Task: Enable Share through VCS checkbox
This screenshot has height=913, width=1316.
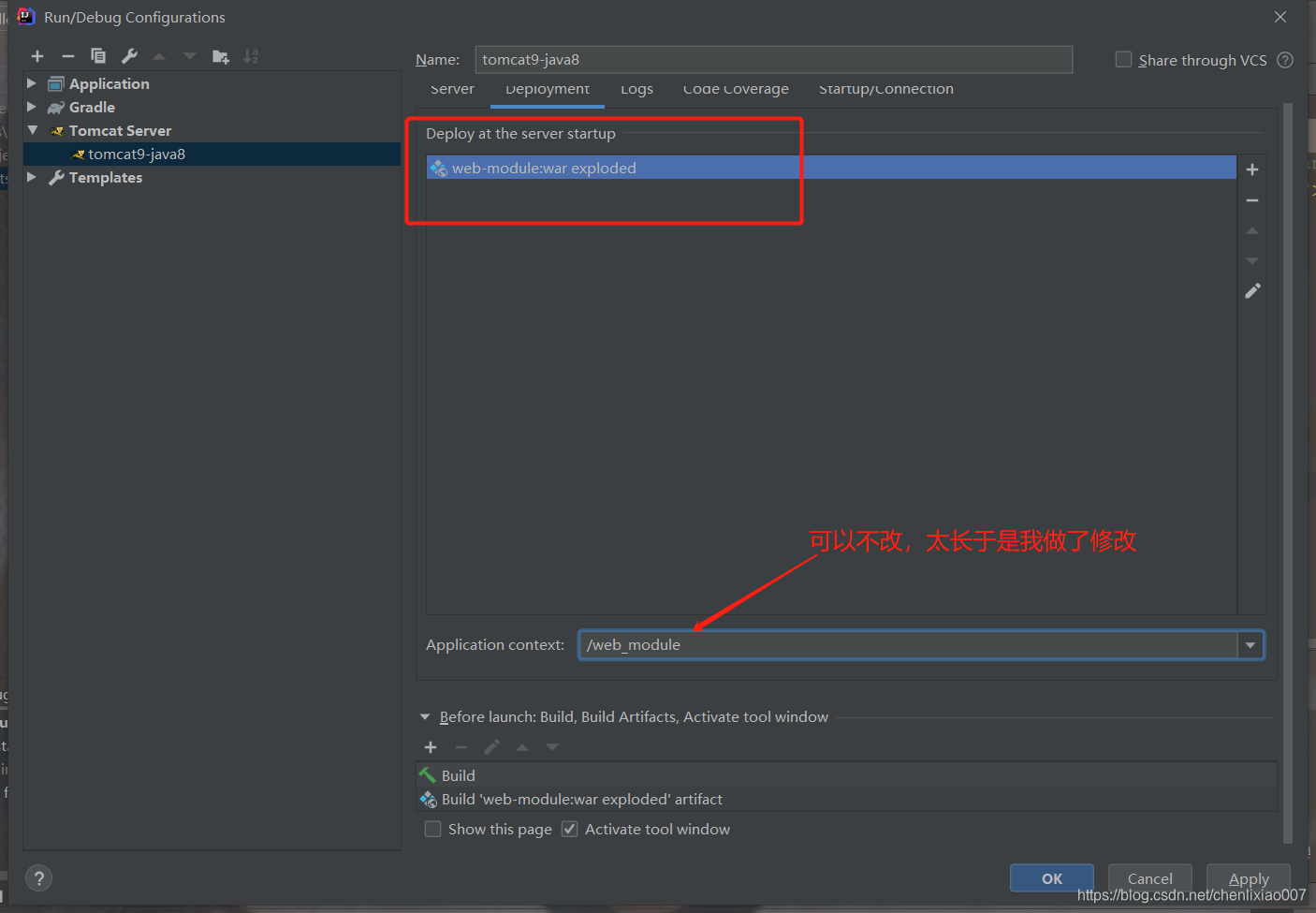Action: (1123, 60)
